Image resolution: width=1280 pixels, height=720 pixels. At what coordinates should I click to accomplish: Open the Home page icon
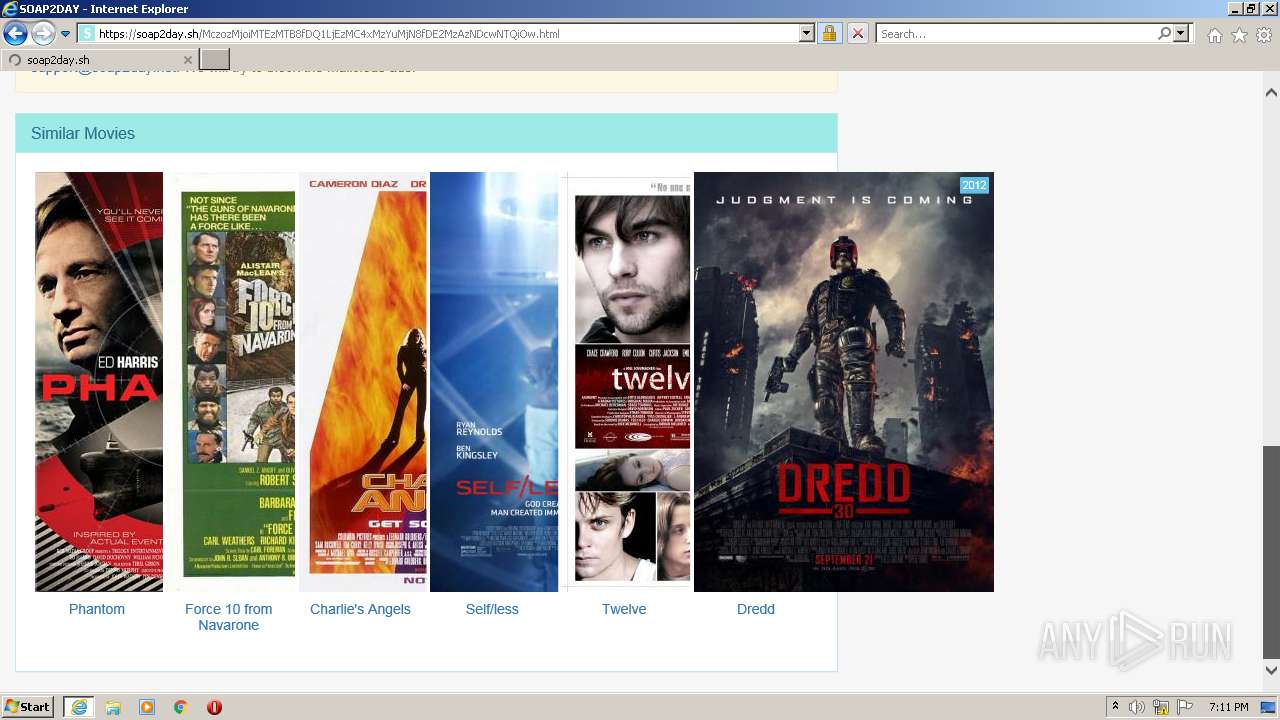point(1214,35)
